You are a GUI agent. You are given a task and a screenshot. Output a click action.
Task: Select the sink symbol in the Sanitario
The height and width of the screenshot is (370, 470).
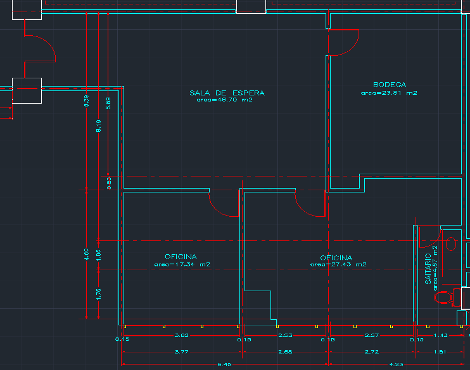451,244
